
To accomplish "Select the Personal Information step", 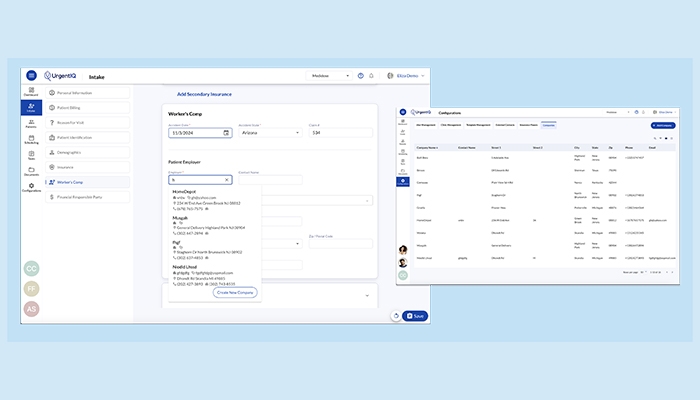I will [88, 93].
